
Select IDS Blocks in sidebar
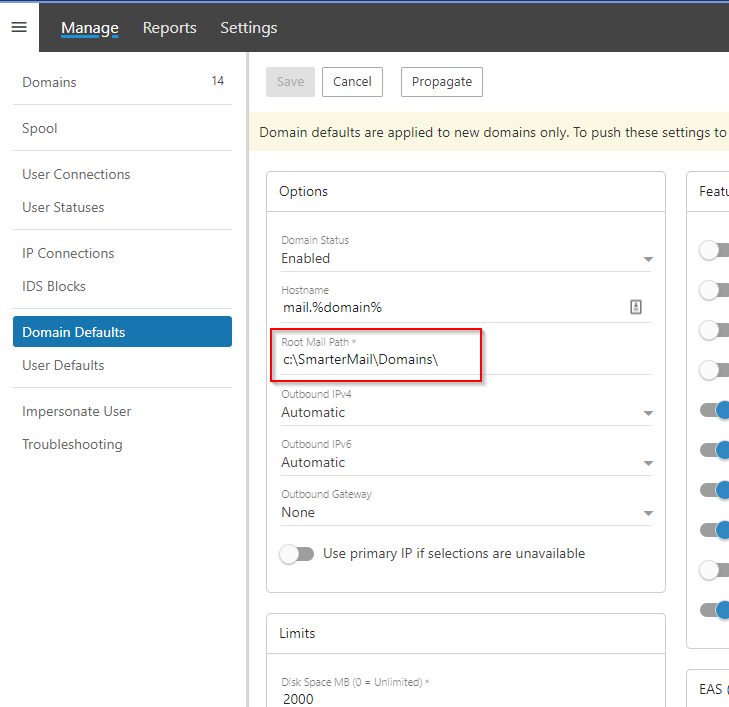point(122,286)
